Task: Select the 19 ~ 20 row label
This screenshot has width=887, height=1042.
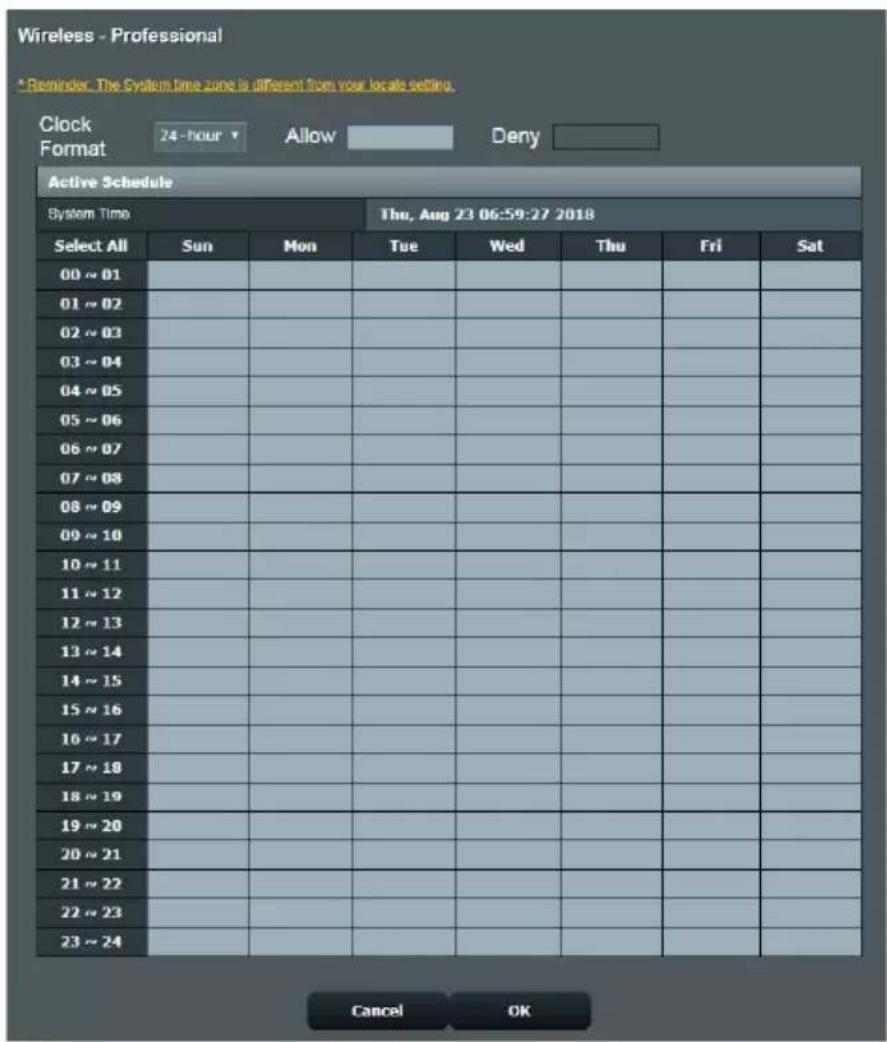Action: coord(92,826)
